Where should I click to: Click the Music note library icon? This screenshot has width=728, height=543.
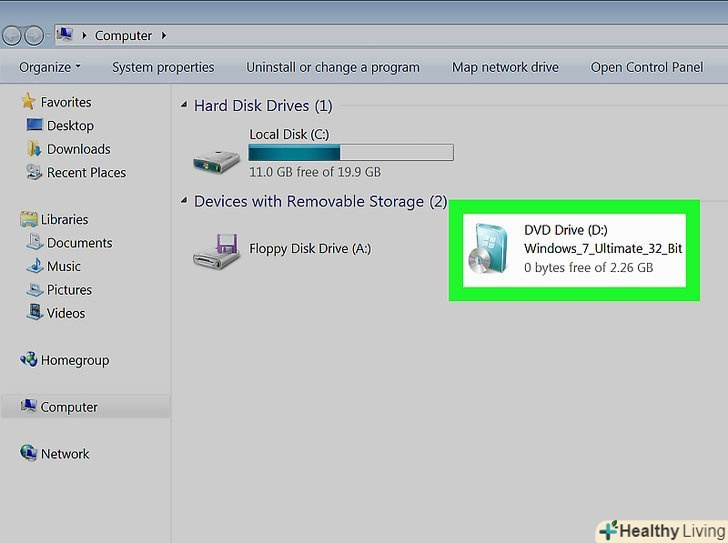tap(35, 265)
